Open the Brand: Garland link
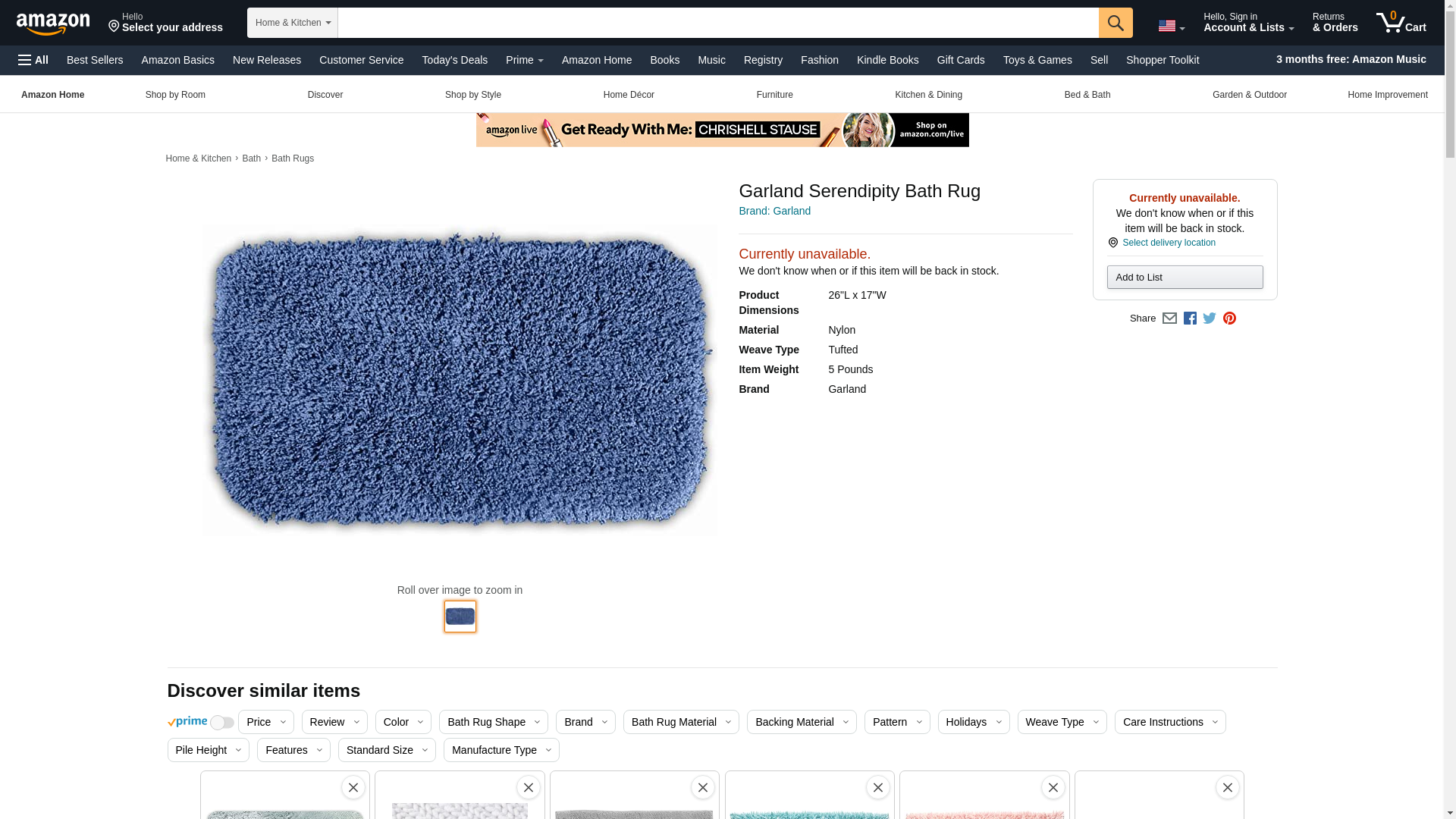The height and width of the screenshot is (819, 1456). coord(774,211)
